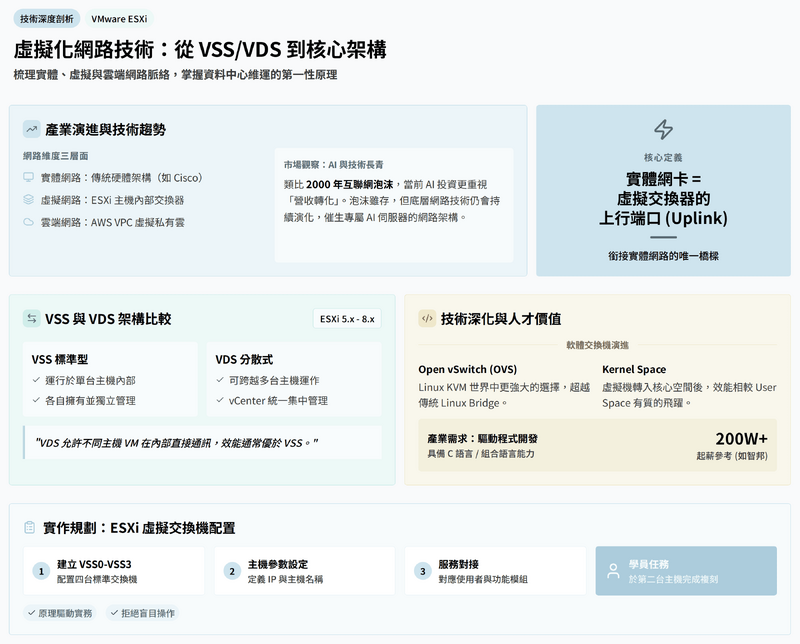The width and height of the screenshot is (800, 644).
Task: Click the clipboard icon beside 實作規劃
Action: (x=32, y=527)
